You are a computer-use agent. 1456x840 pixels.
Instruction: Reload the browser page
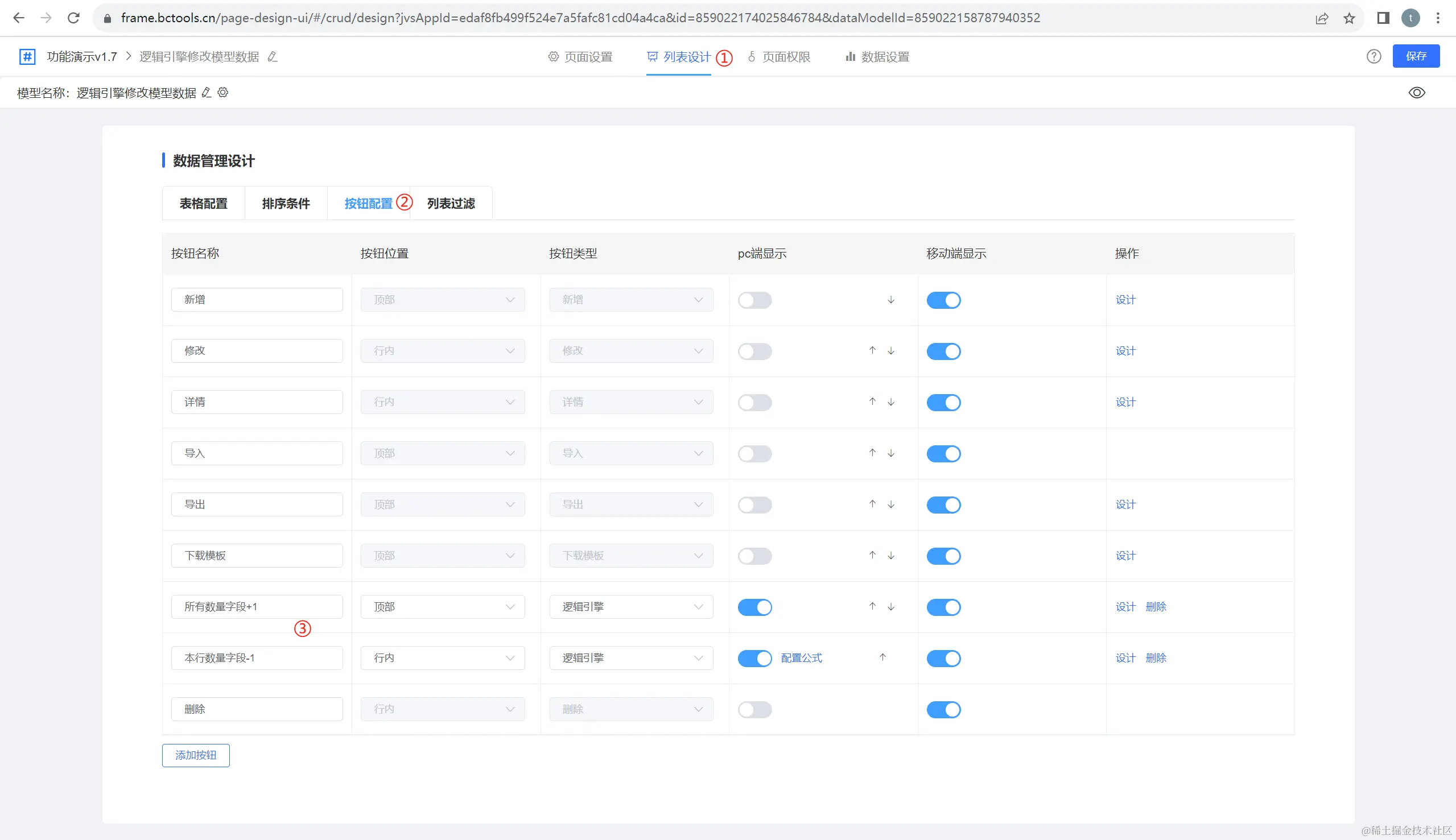coord(73,18)
